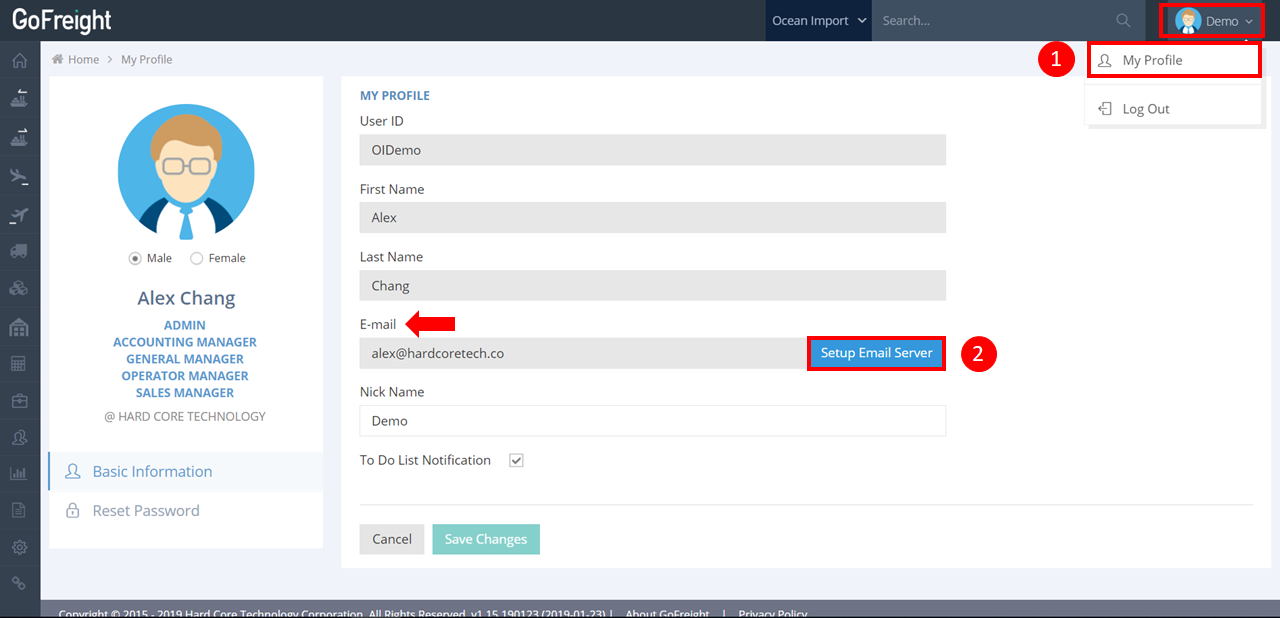The image size is (1280, 618).
Task: Open the Ocean Import dropdown
Action: tap(818, 21)
